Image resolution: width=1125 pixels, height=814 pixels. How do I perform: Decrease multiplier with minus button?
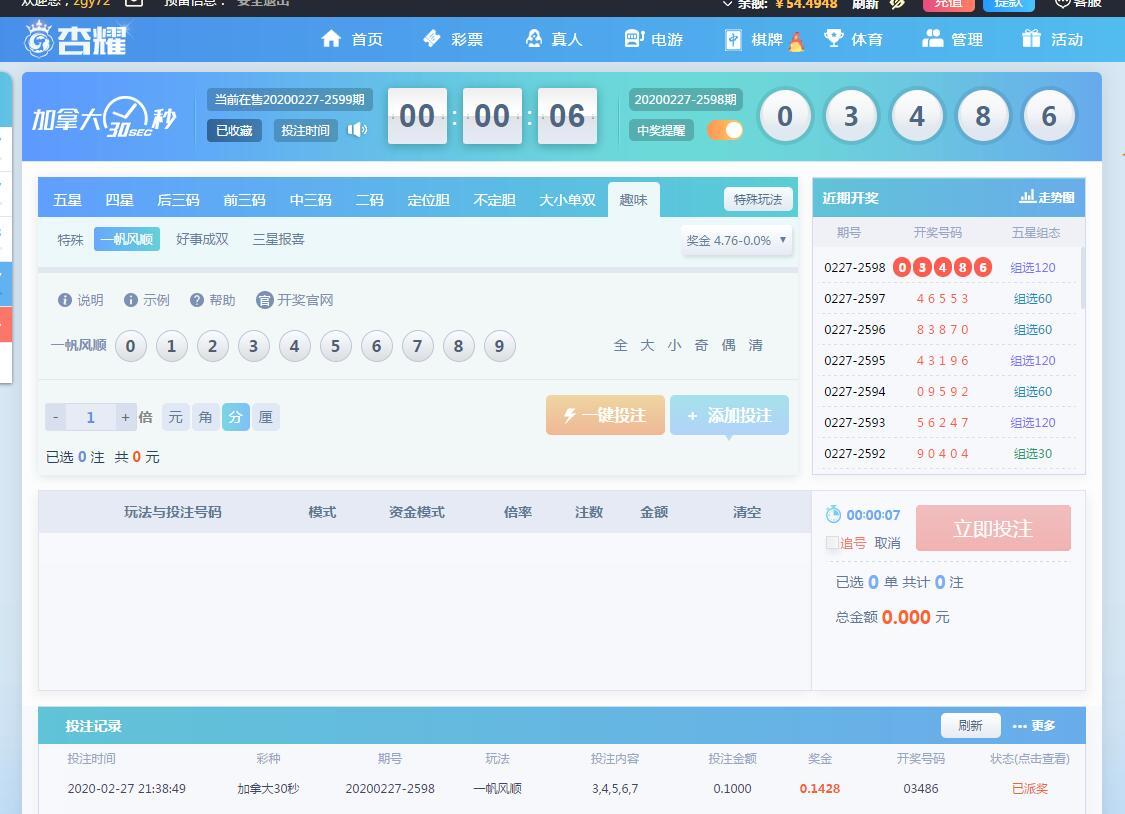point(55,417)
